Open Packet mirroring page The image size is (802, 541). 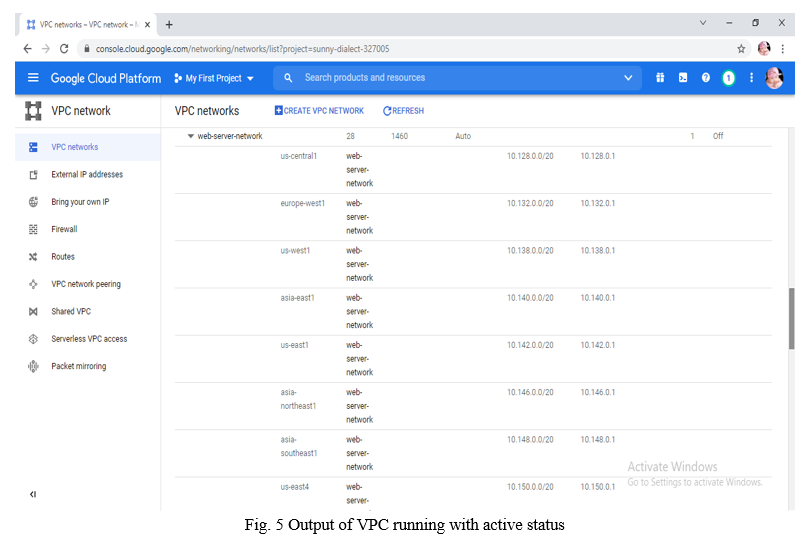(79, 367)
